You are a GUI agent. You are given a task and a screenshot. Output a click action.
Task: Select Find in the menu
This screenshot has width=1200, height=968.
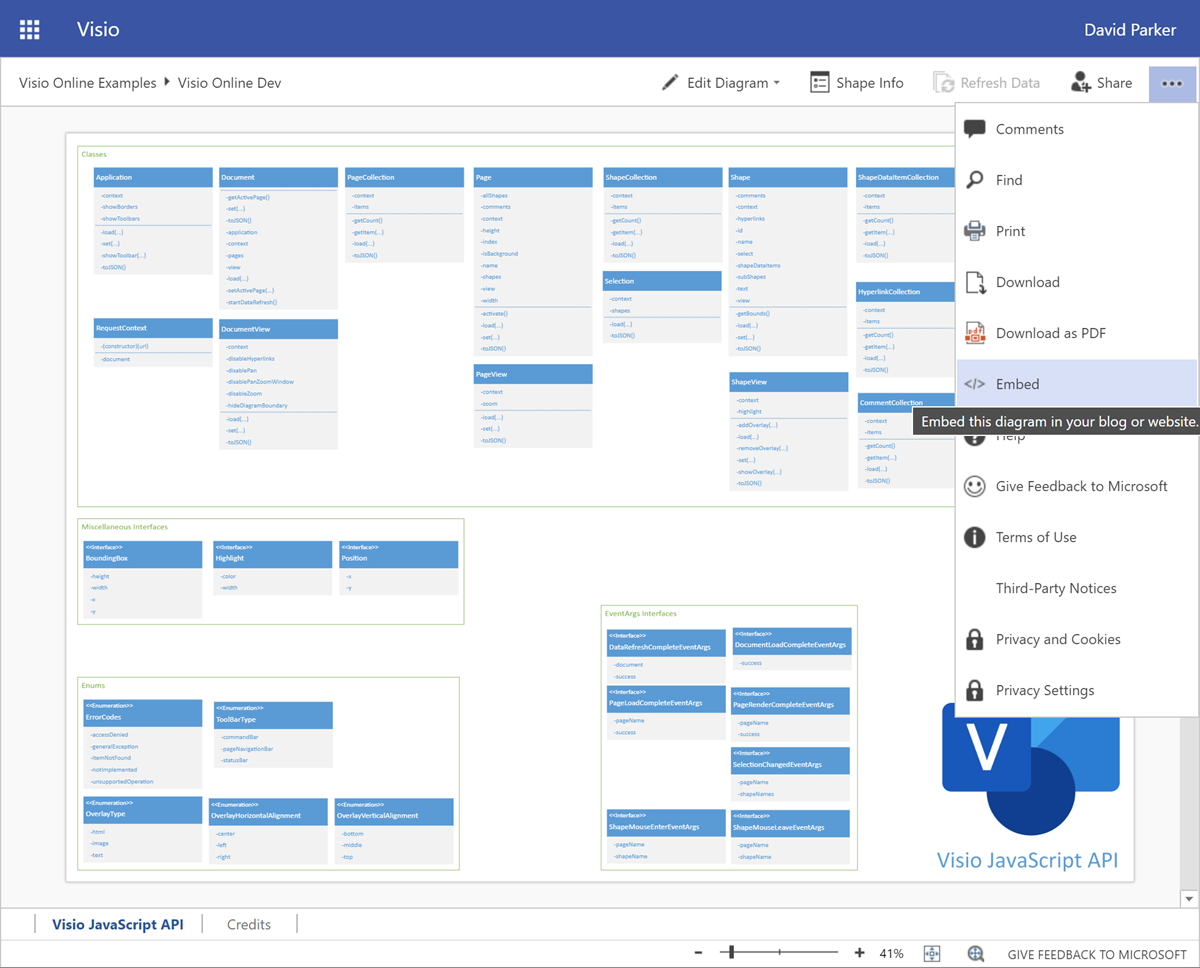coord(1011,180)
